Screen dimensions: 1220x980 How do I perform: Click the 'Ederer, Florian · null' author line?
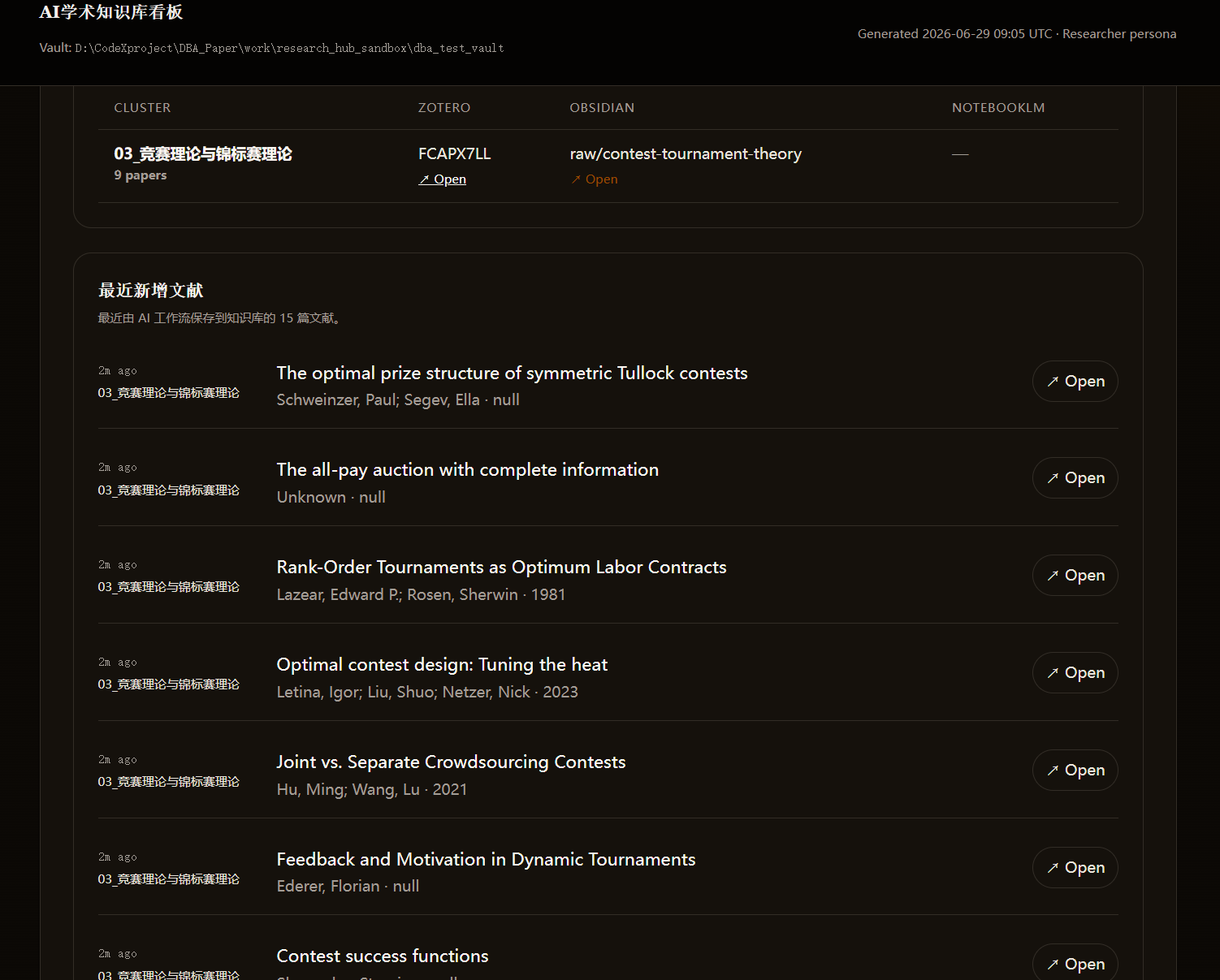click(x=348, y=887)
